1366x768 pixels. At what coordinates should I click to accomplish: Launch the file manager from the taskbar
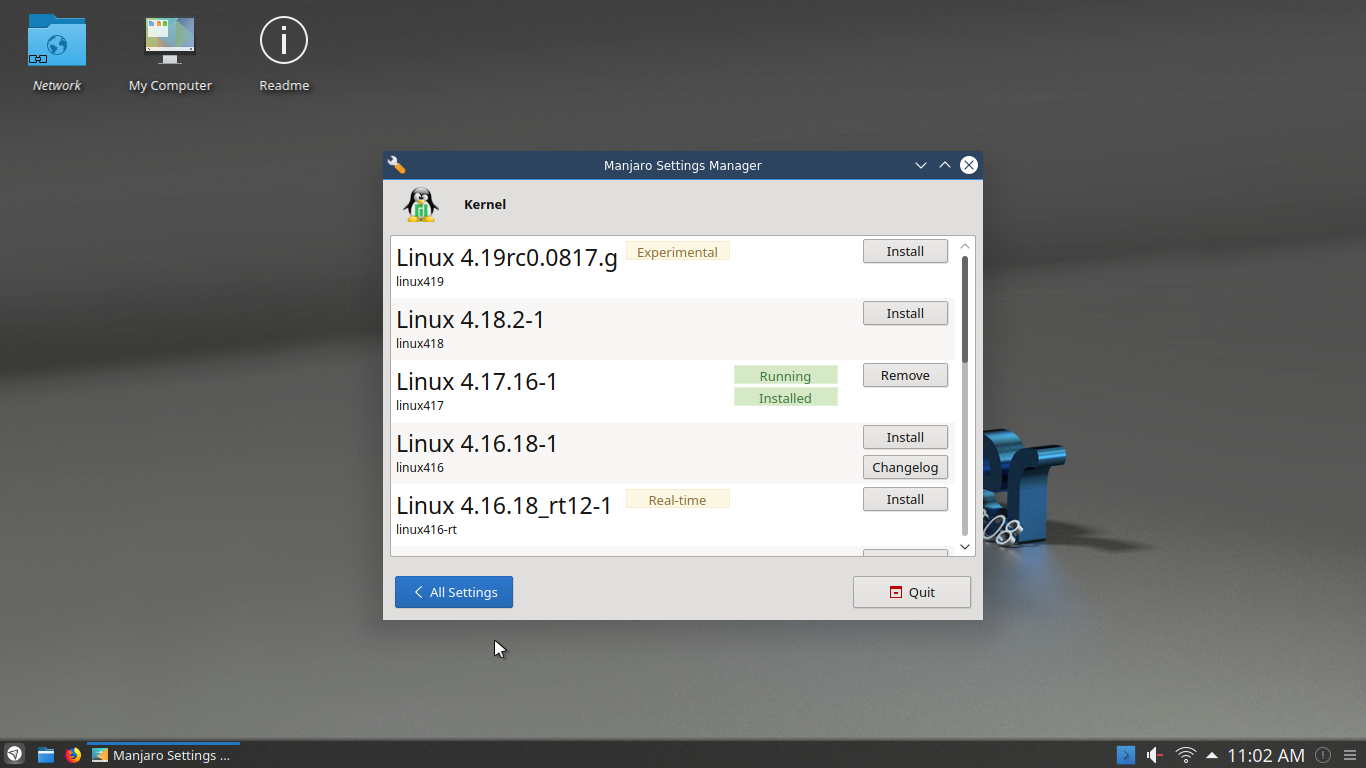[x=45, y=755]
